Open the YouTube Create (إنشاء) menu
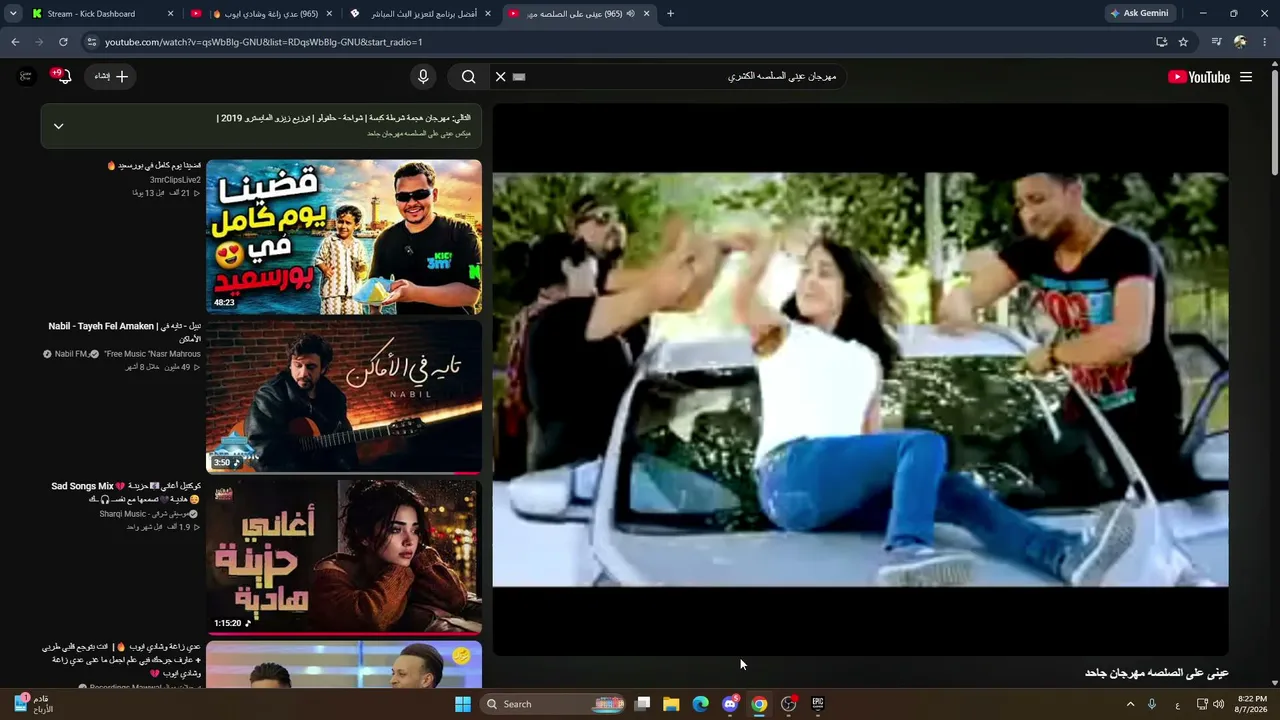1280x720 pixels. pos(112,77)
